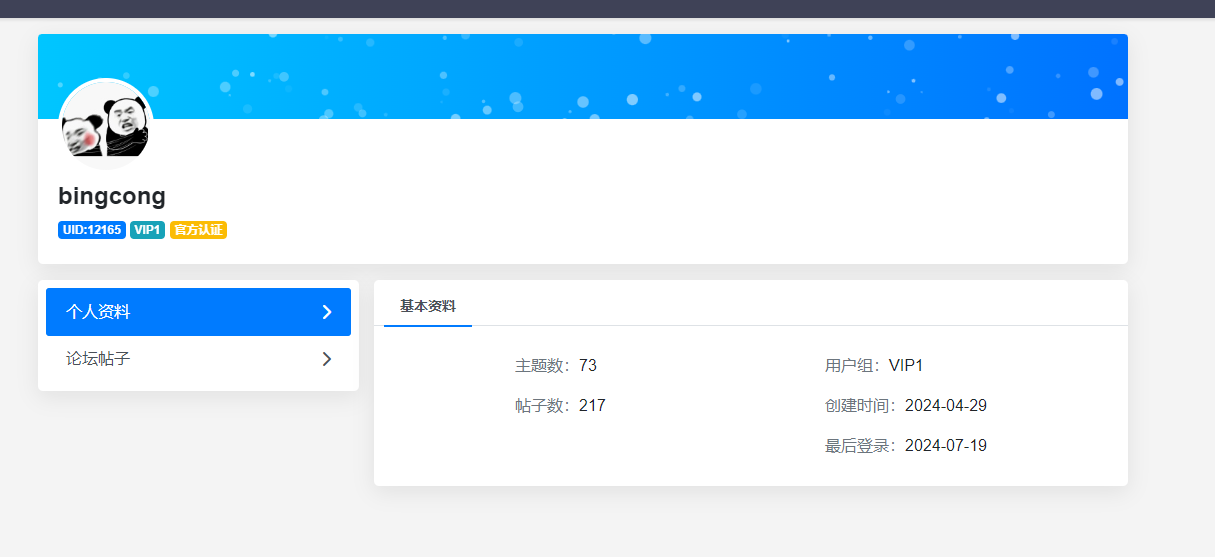Click the blue UID:12165 badge

[91, 230]
